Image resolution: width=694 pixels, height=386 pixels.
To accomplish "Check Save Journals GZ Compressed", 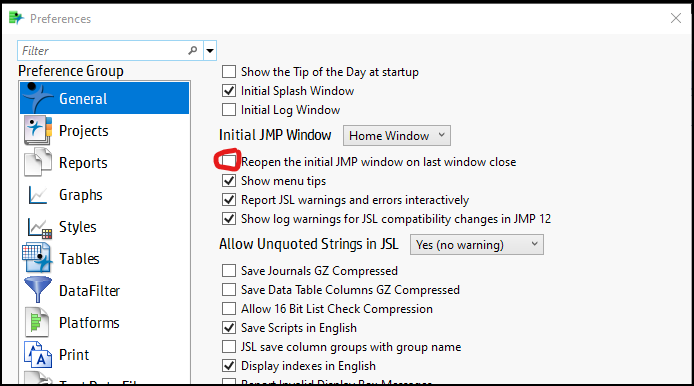I will 229,270.
